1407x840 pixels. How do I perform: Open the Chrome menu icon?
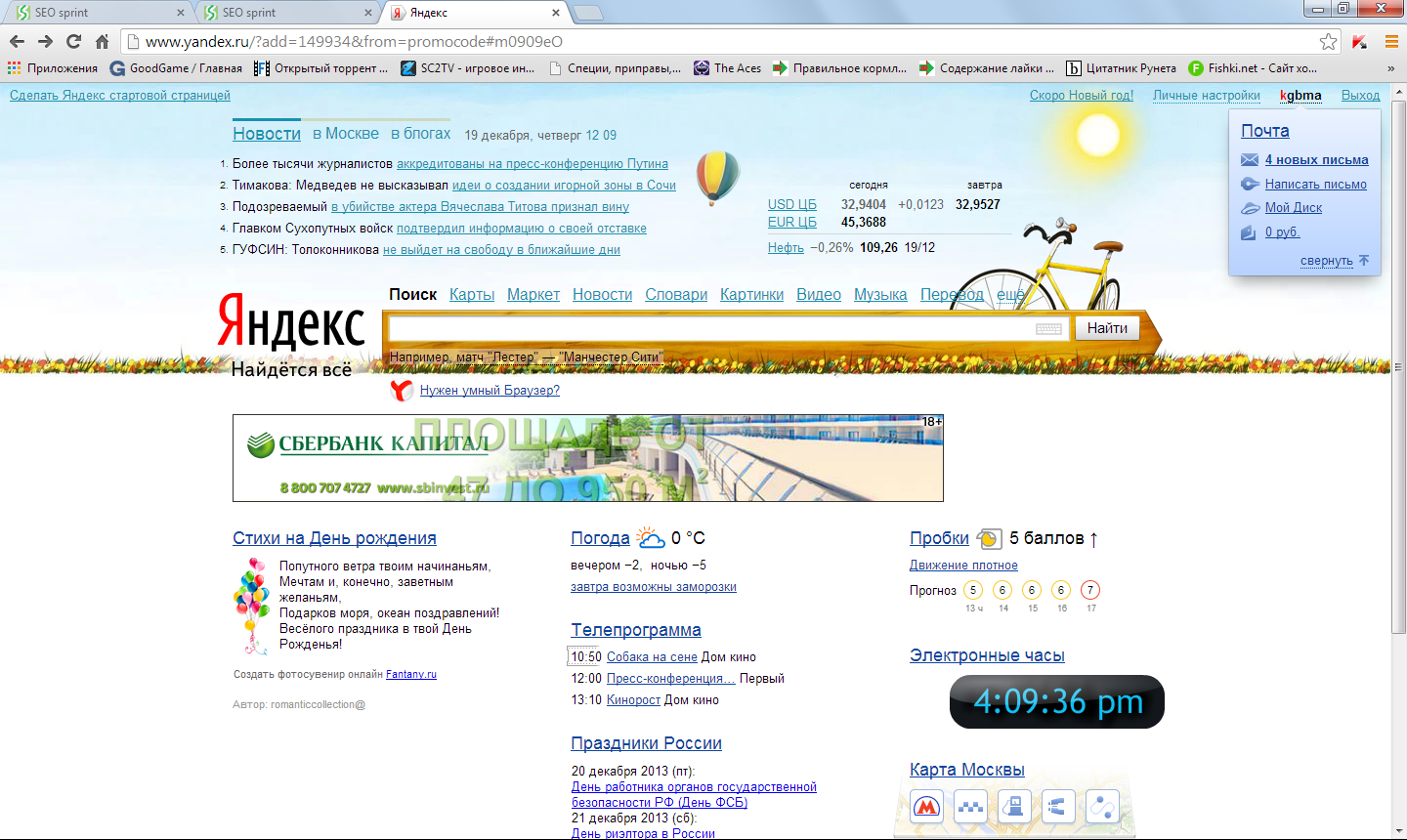click(x=1391, y=41)
